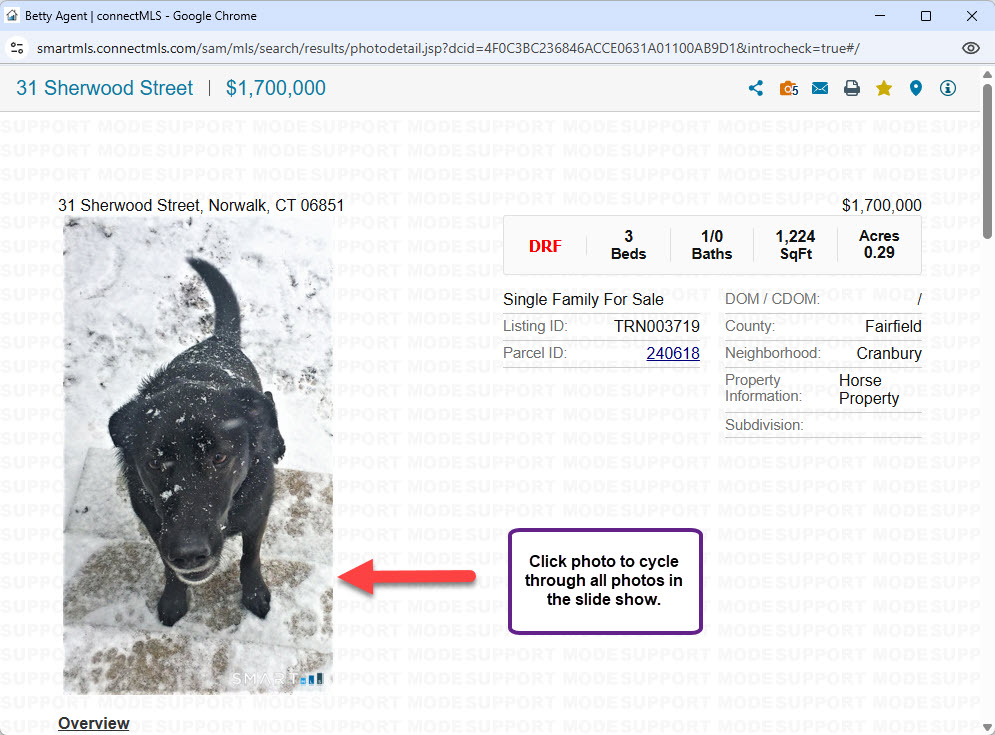Click the scroll down arrow of the page
The width and height of the screenshot is (995, 735).
tap(987, 727)
